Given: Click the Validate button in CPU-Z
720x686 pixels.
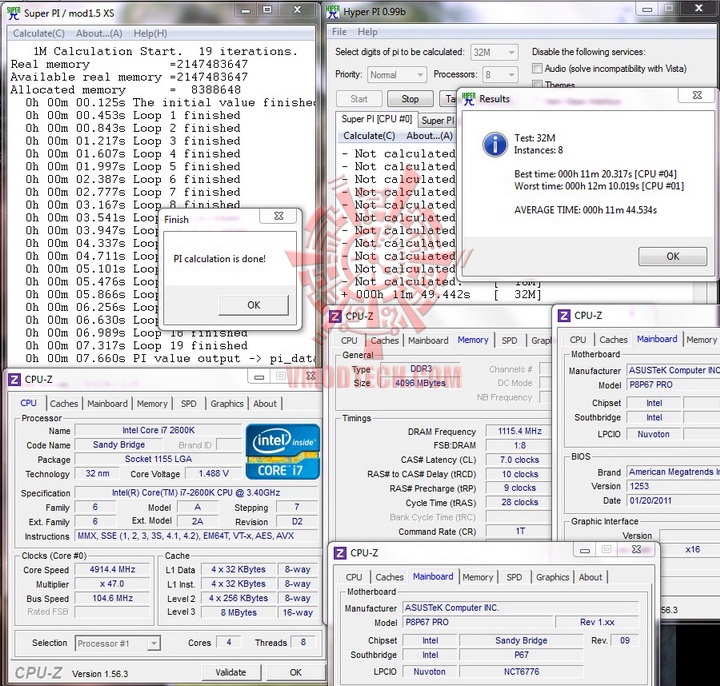Looking at the screenshot, I should [x=231, y=672].
